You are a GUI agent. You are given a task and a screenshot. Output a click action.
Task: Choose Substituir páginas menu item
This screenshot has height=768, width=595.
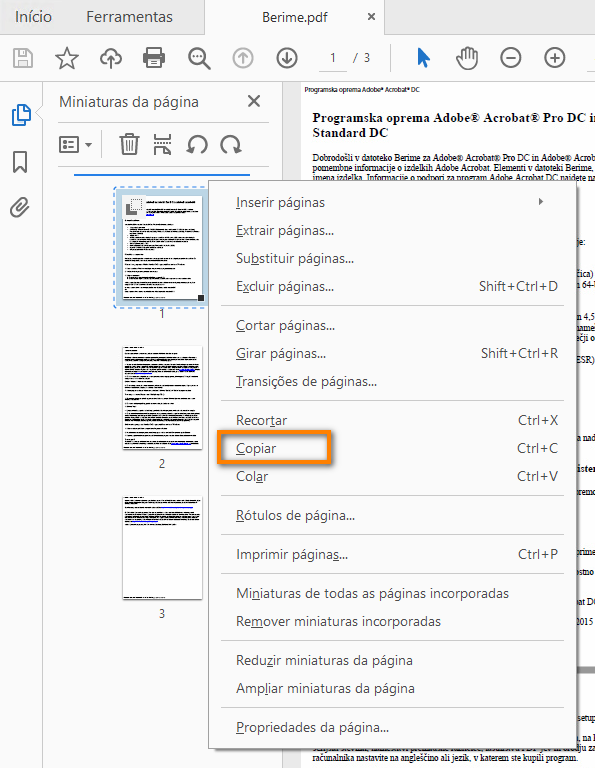(392, 258)
